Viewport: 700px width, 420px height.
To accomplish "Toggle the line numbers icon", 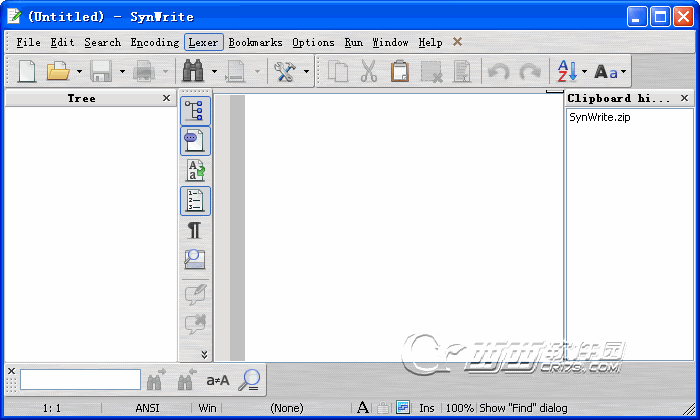I will 195,200.
